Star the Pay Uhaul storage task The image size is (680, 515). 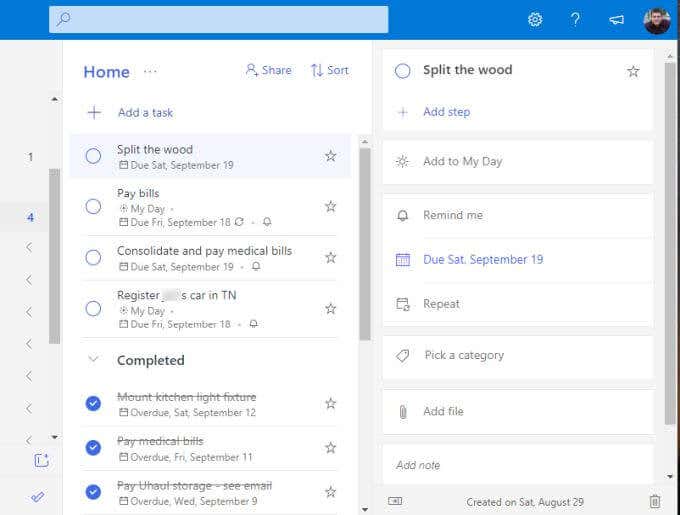tap(330, 492)
